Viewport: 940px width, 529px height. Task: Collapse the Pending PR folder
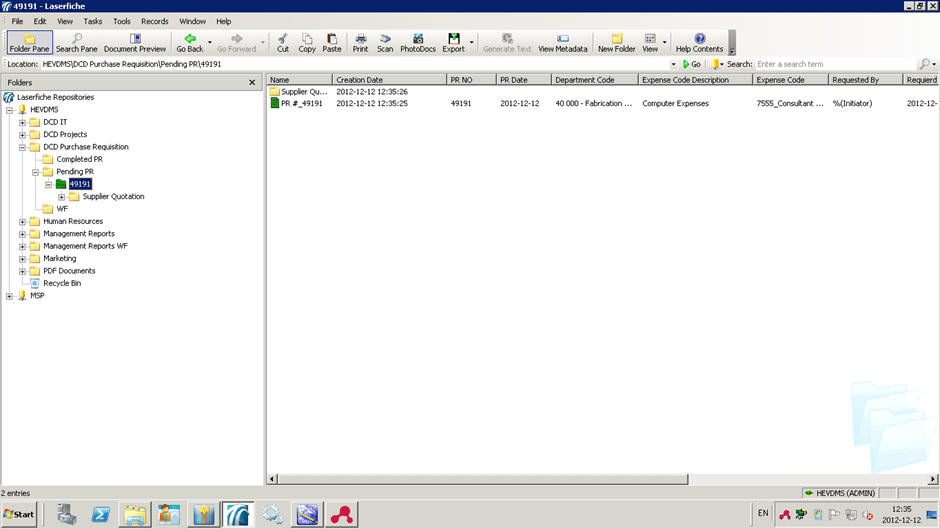click(35, 172)
